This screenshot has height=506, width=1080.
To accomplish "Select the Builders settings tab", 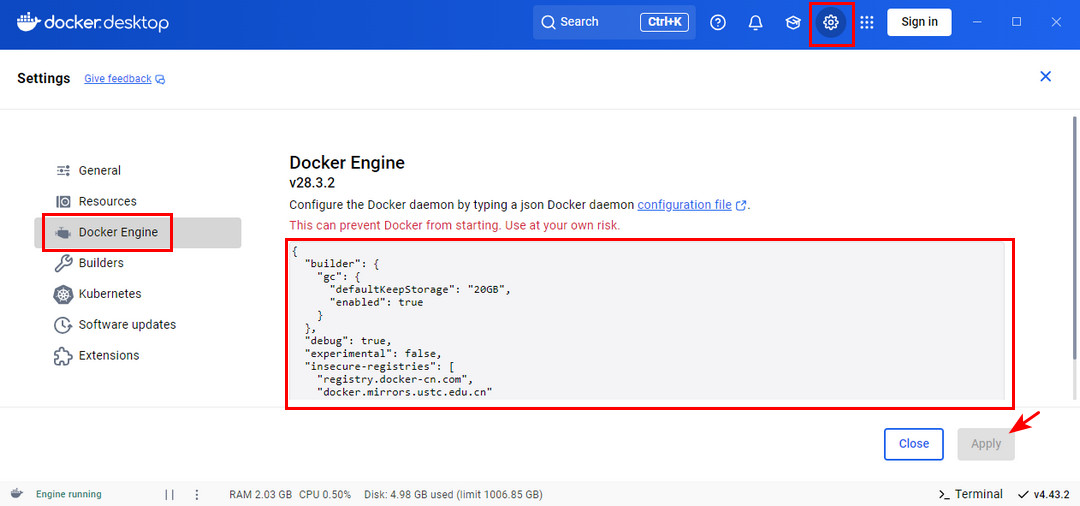I will click(x=138, y=263).
